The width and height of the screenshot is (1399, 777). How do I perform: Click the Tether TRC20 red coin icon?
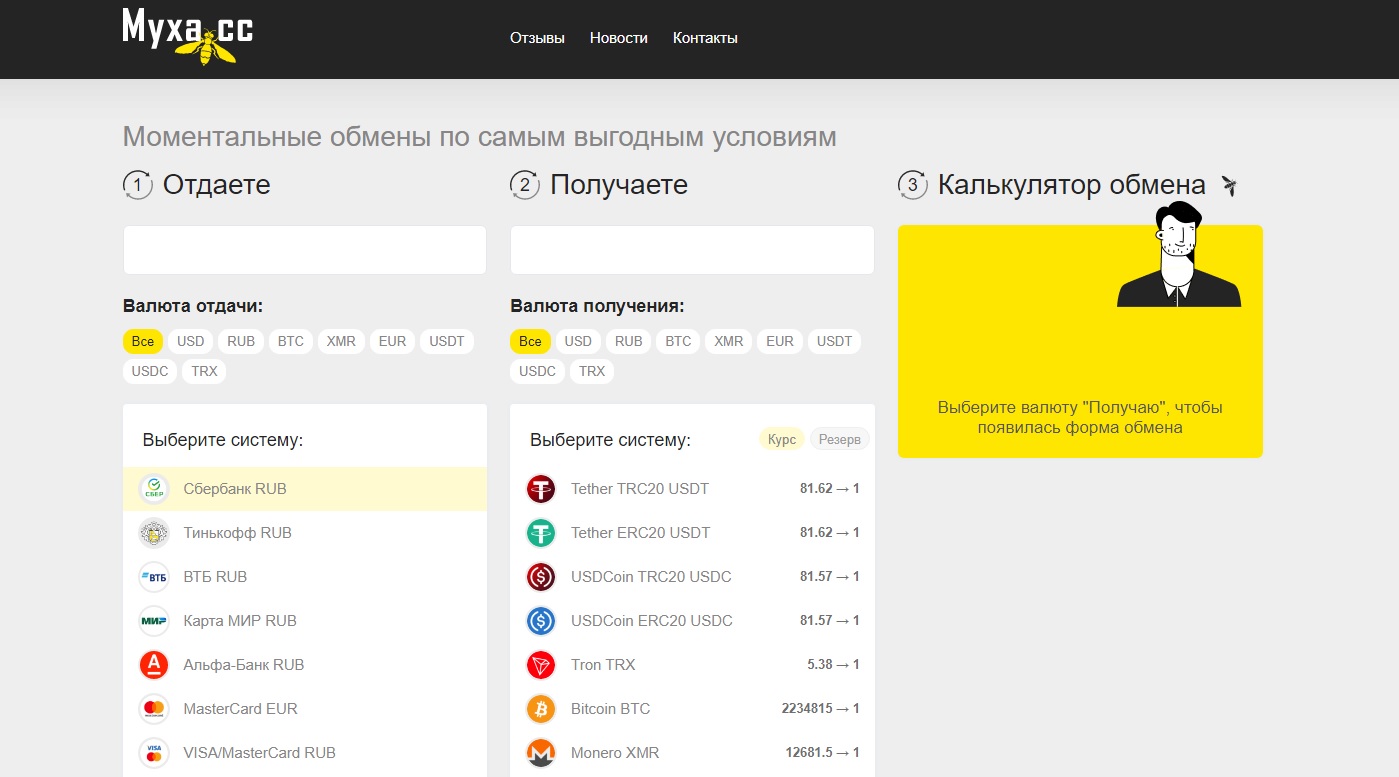pyautogui.click(x=541, y=489)
